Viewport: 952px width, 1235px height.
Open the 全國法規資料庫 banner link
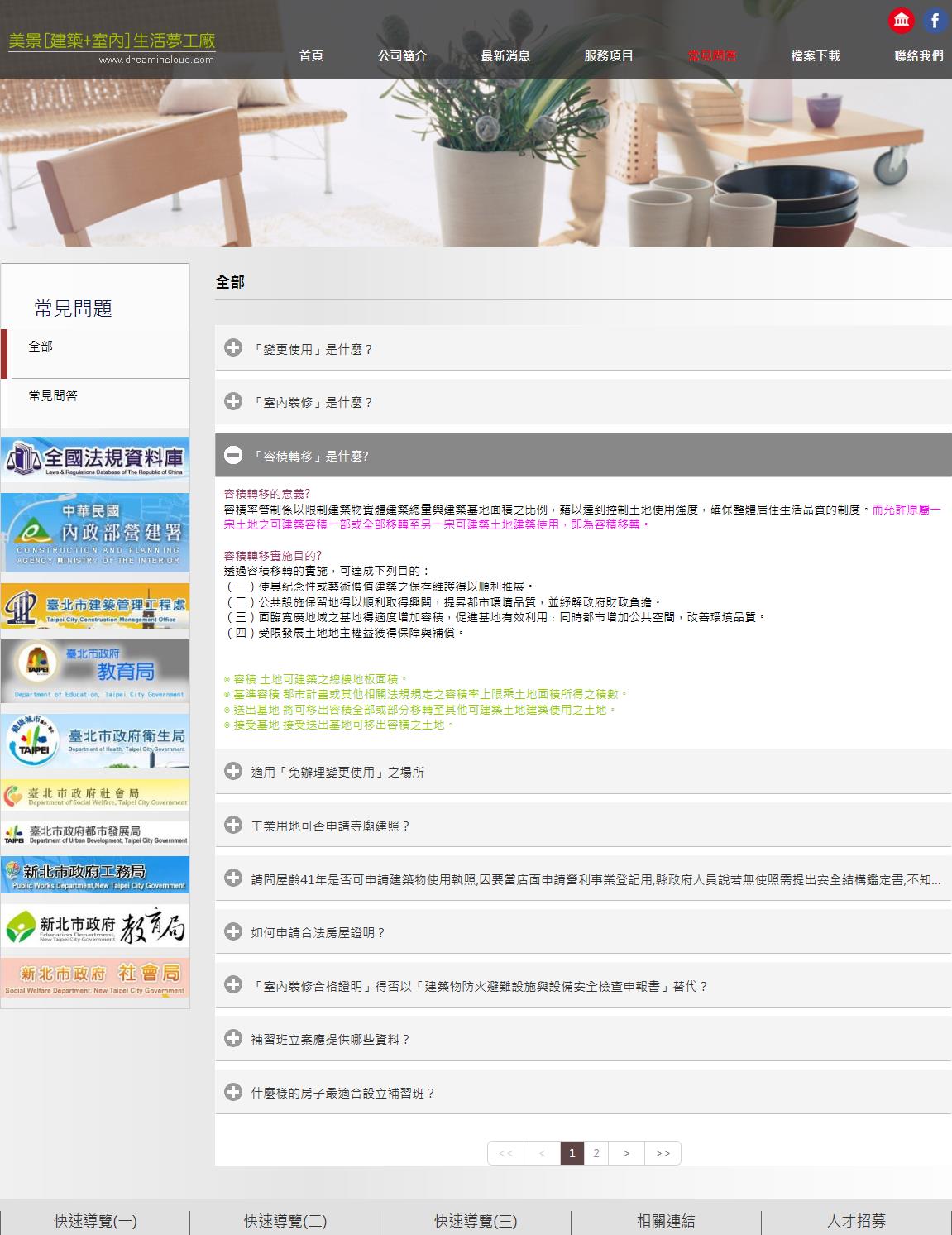(95, 460)
